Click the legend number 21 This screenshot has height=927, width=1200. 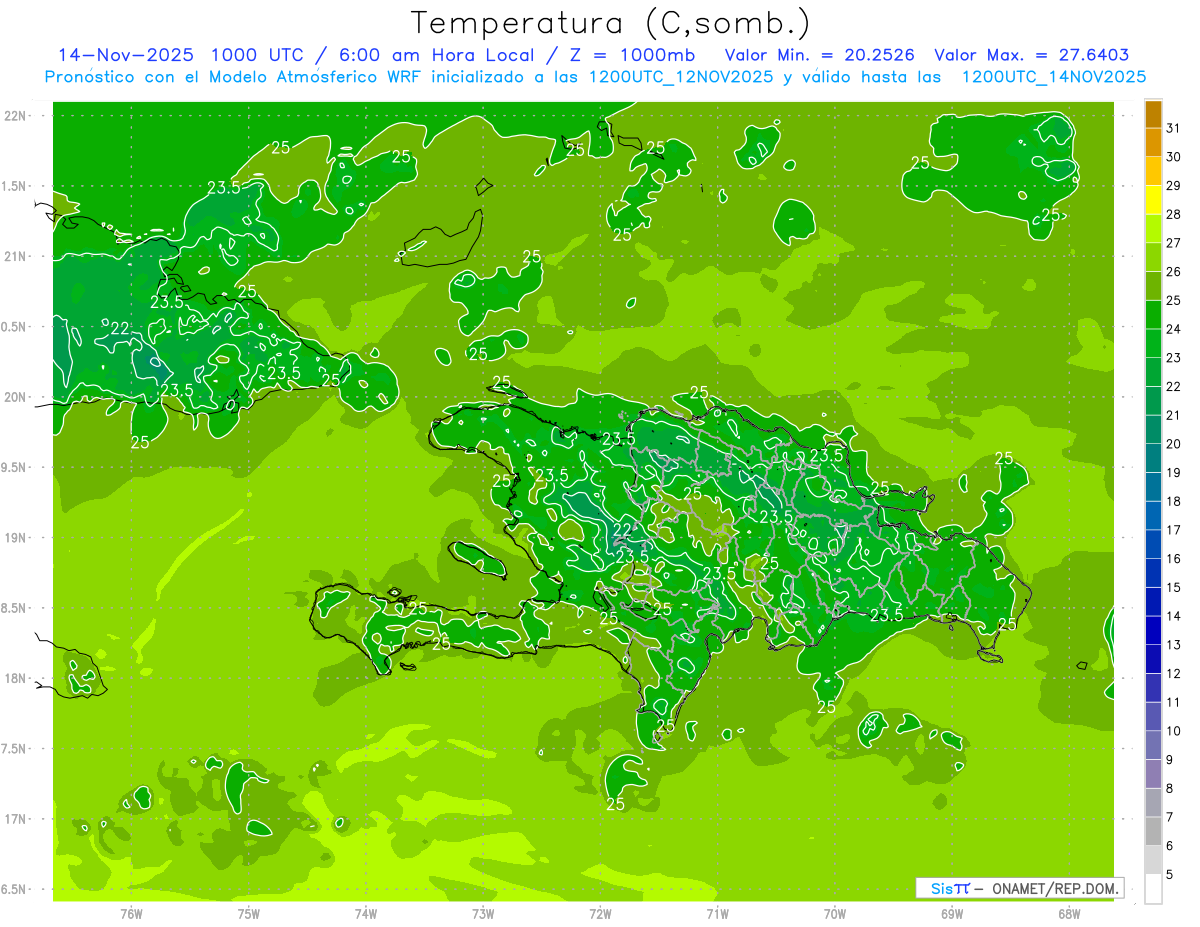point(1174,415)
